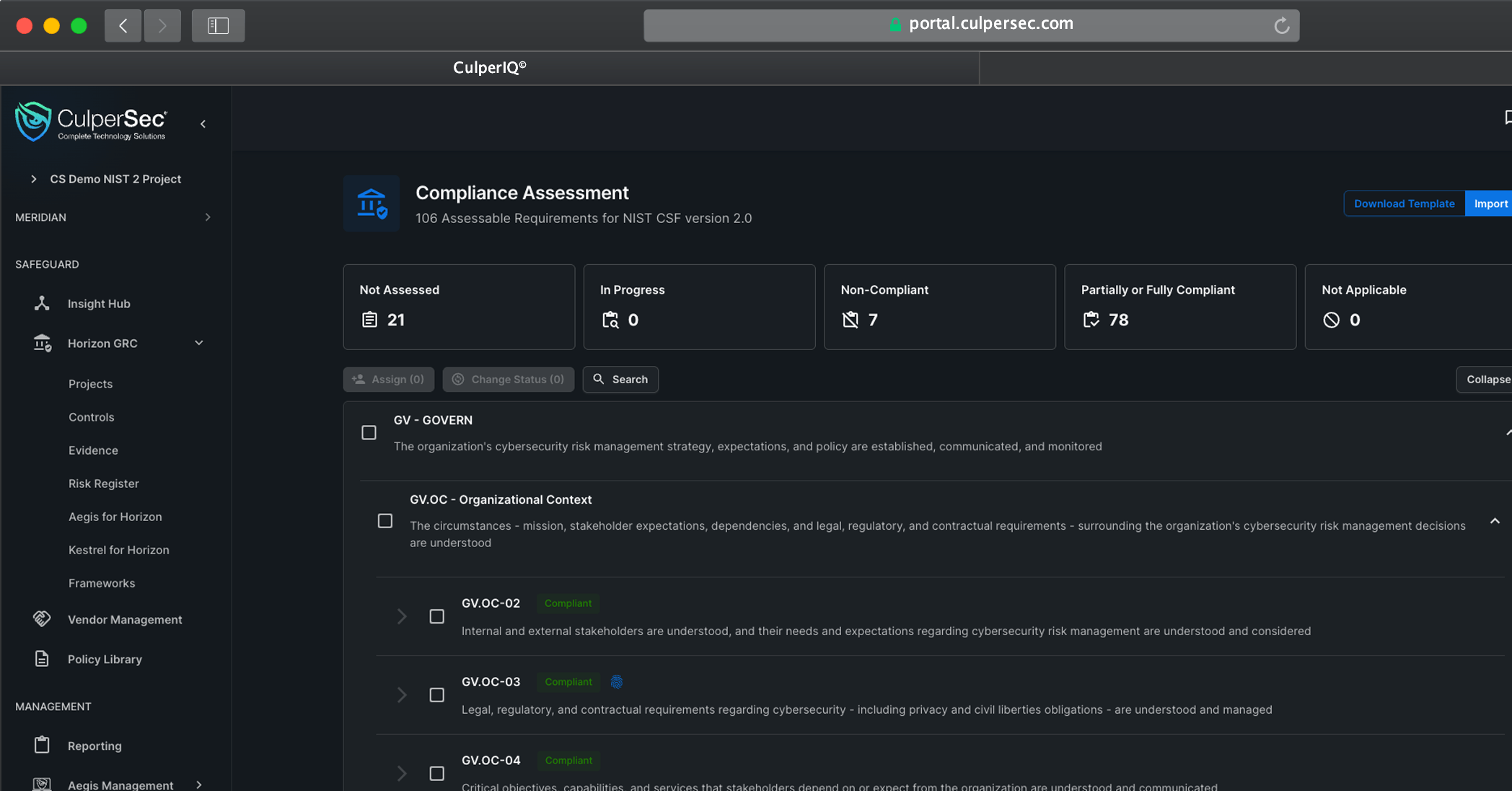Select the GV.OC Organizational Context checkbox
The width and height of the screenshot is (1512, 791).
click(x=385, y=521)
